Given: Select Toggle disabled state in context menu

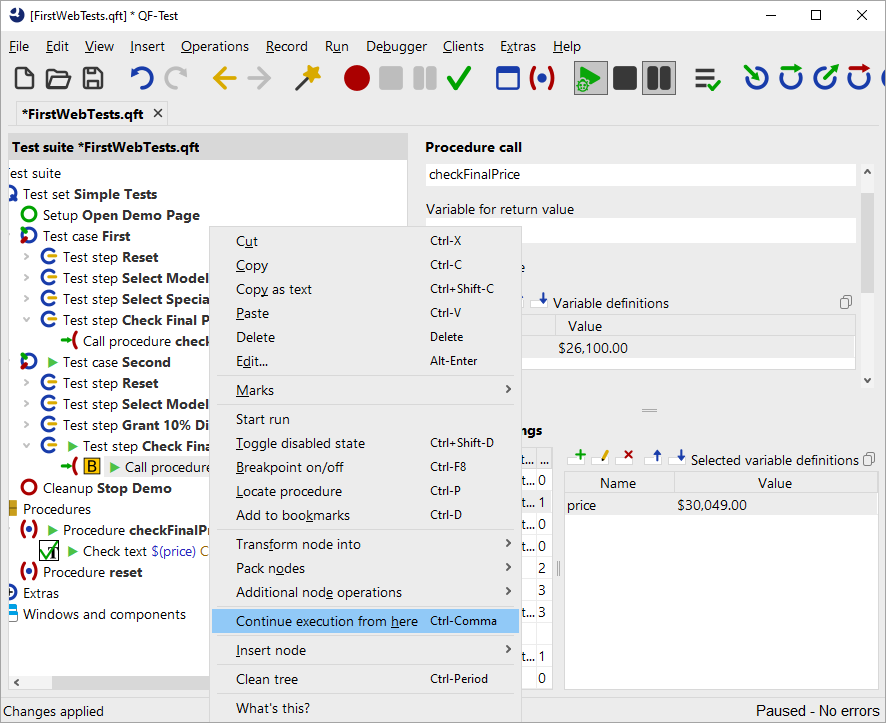Looking at the screenshot, I should 300,443.
